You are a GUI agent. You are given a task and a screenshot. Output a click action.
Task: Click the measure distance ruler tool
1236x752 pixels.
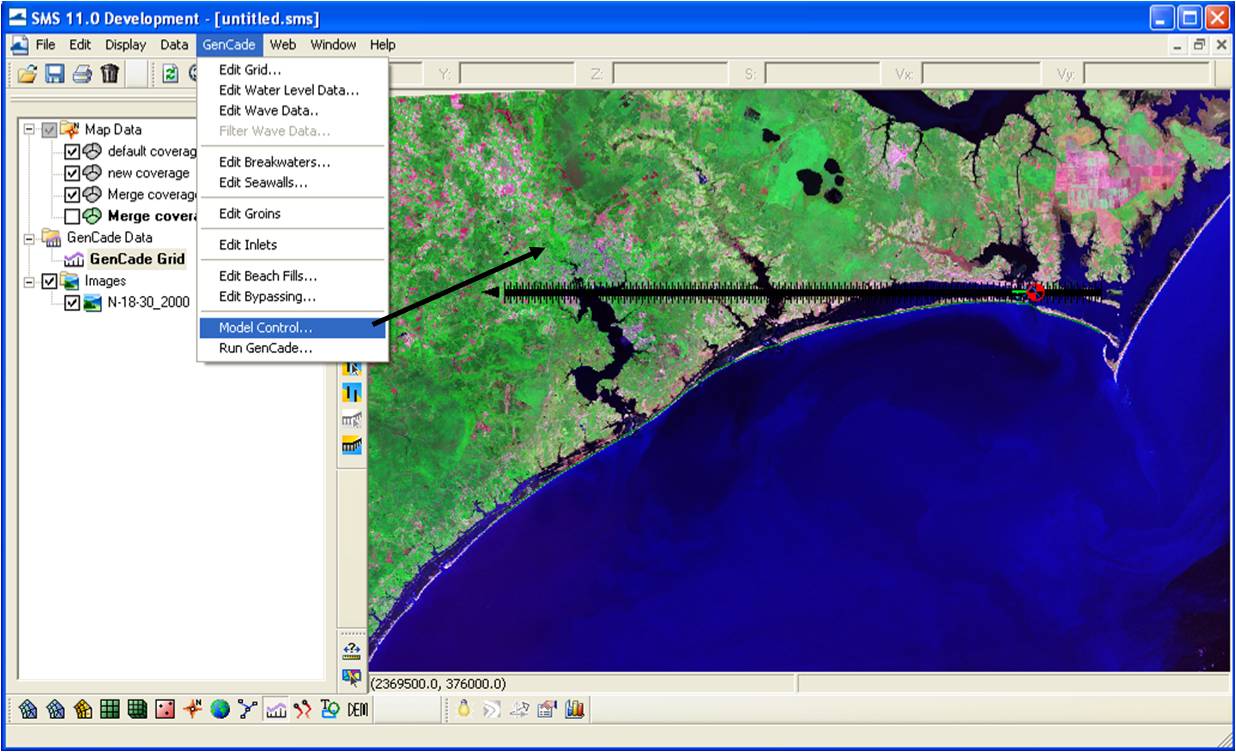pyautogui.click(x=351, y=651)
